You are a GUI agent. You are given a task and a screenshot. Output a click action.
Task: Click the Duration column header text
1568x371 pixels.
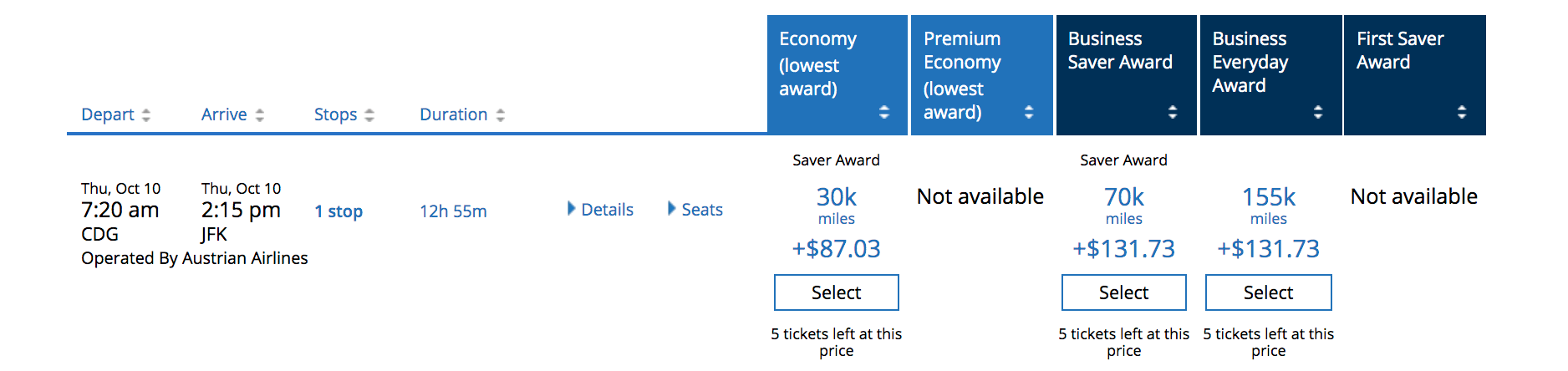pyautogui.click(x=453, y=114)
